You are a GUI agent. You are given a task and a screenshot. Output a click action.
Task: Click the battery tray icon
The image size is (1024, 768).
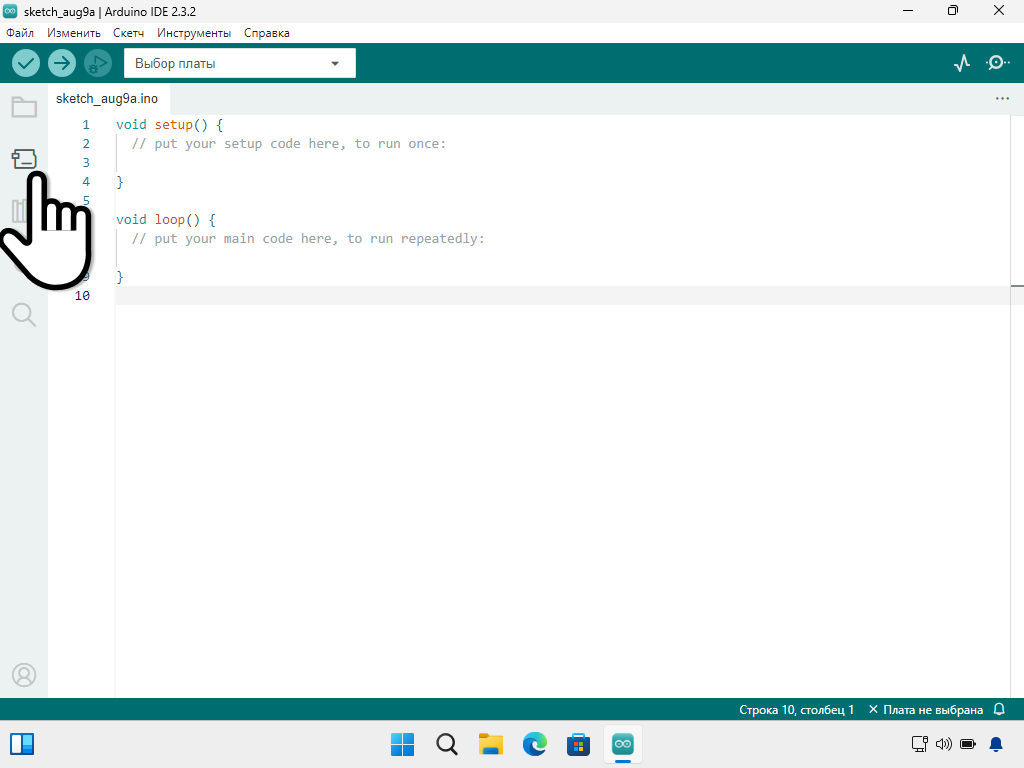tap(968, 744)
